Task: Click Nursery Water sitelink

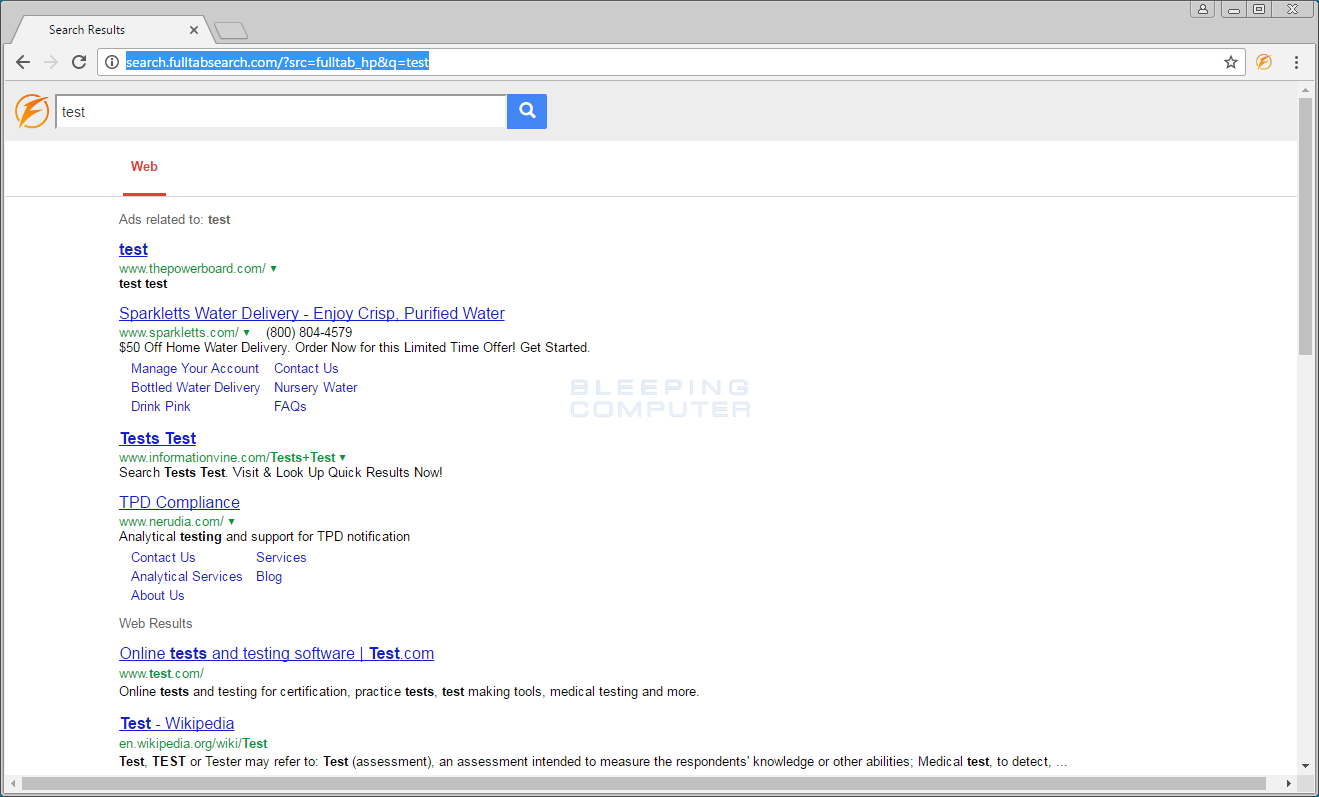Action: click(x=315, y=387)
